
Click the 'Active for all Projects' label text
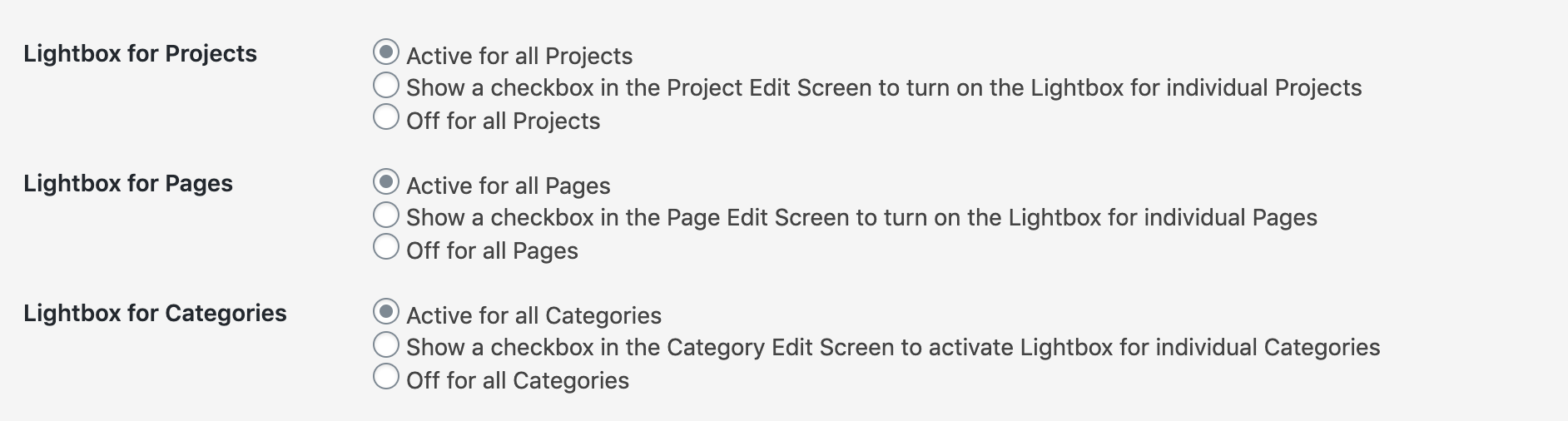pos(519,57)
